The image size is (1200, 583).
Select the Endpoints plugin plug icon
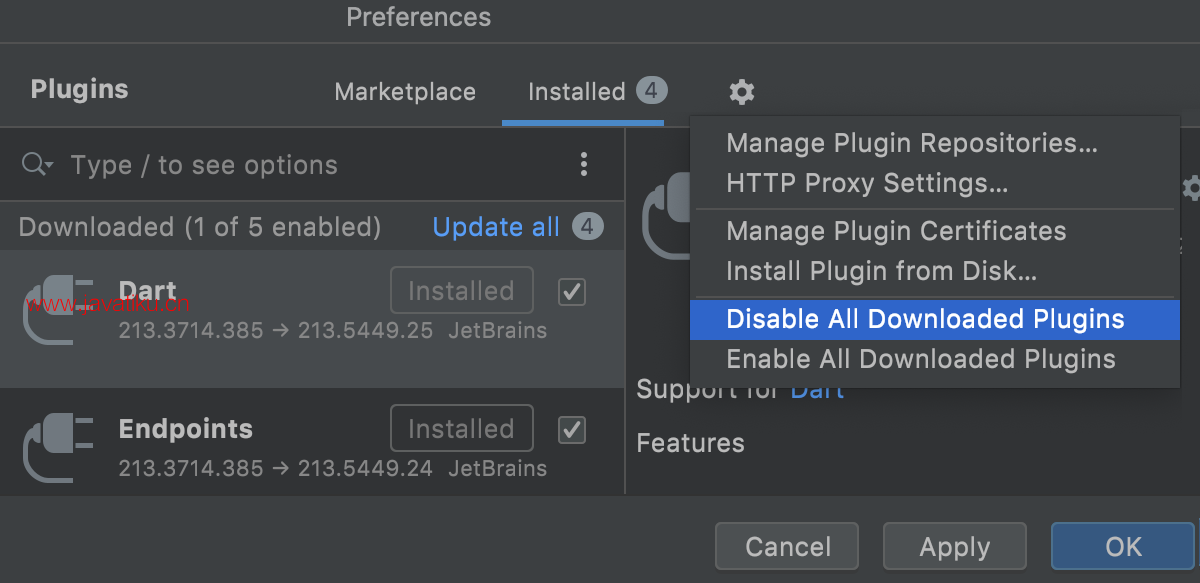pos(58,447)
